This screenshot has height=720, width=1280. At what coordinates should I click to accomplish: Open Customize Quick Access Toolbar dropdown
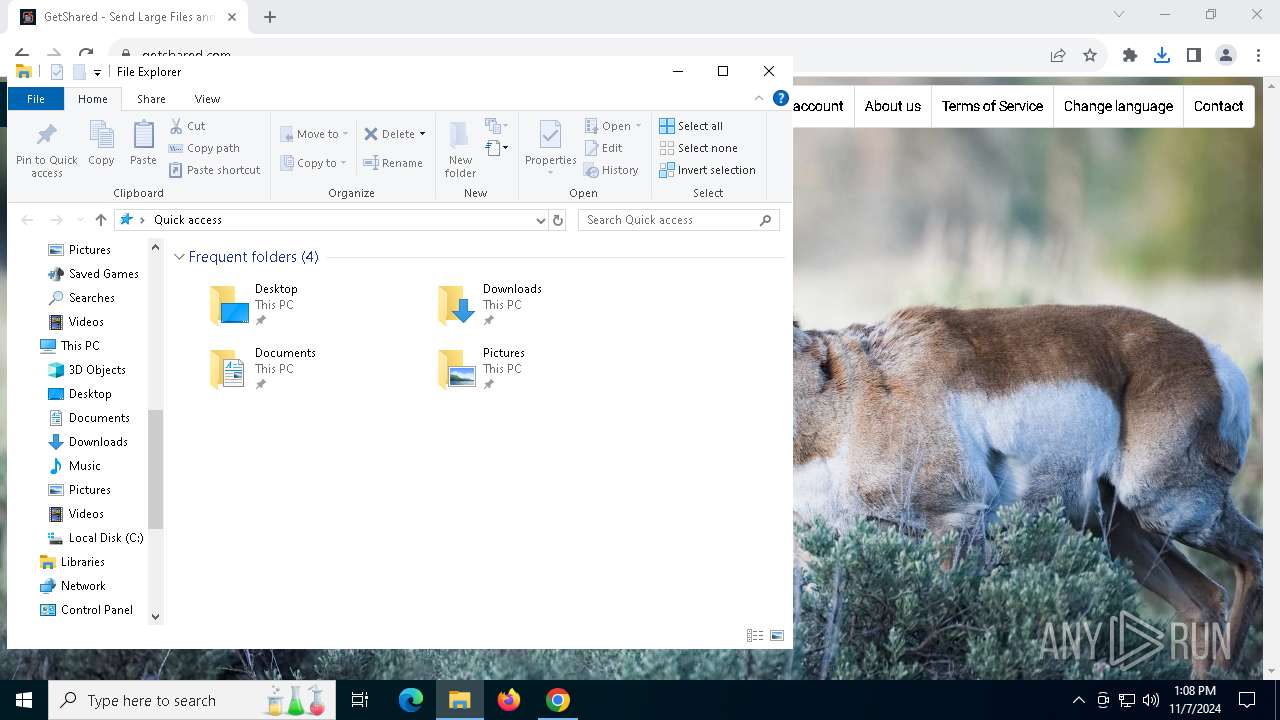pos(97,72)
